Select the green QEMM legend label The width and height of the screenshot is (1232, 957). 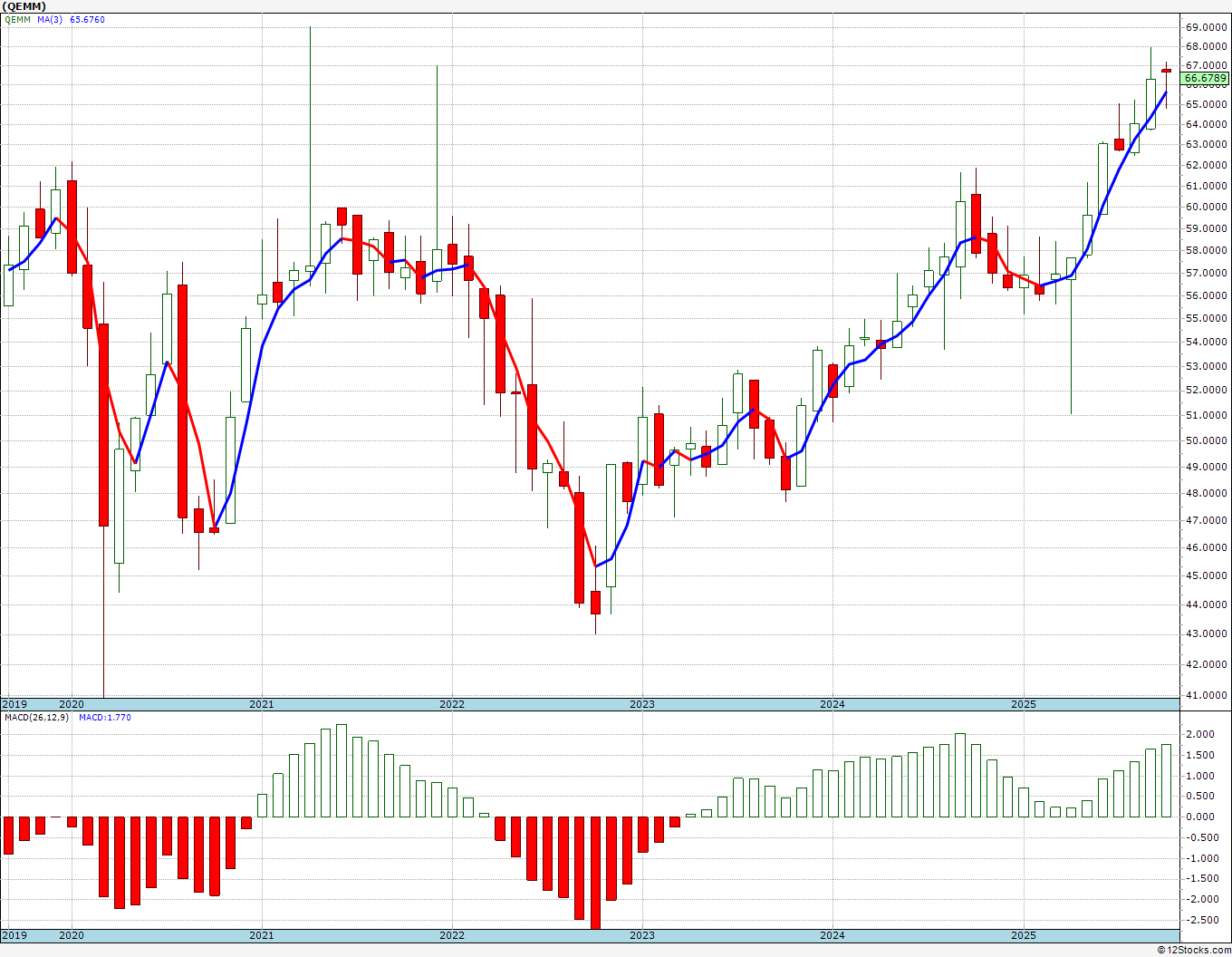(16, 19)
